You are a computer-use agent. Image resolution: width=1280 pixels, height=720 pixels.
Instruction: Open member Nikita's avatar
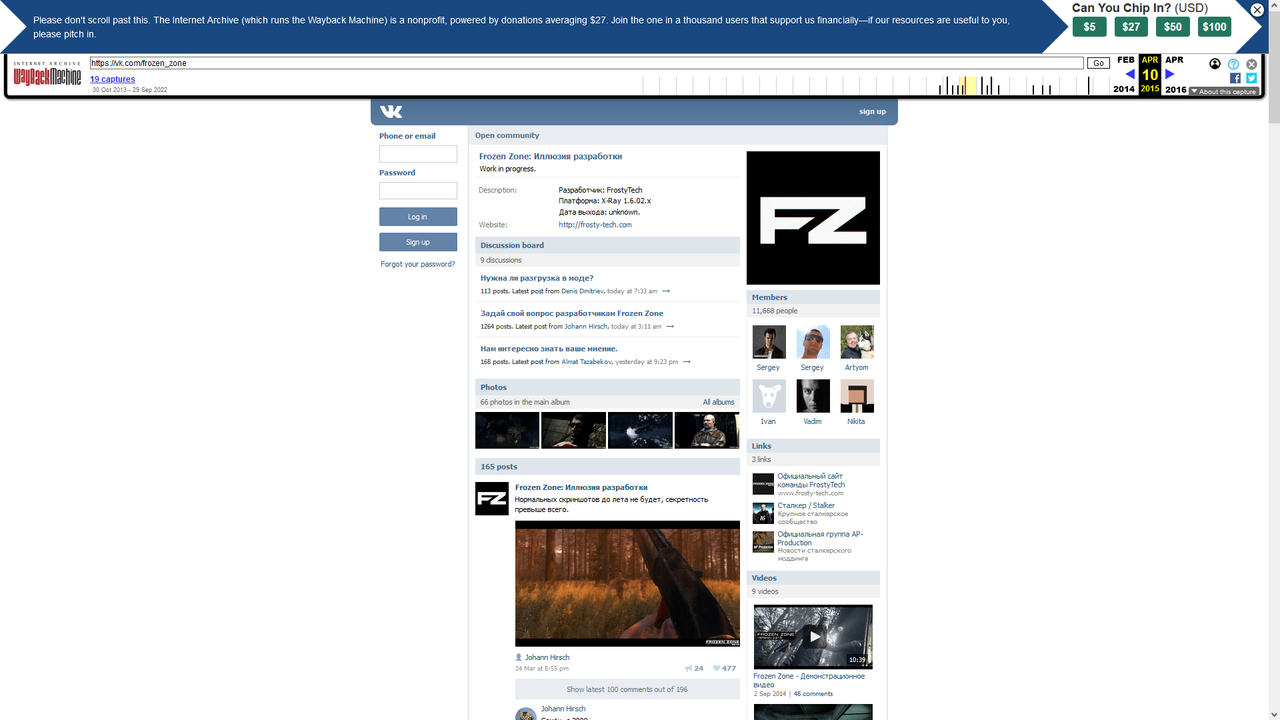[x=857, y=396]
